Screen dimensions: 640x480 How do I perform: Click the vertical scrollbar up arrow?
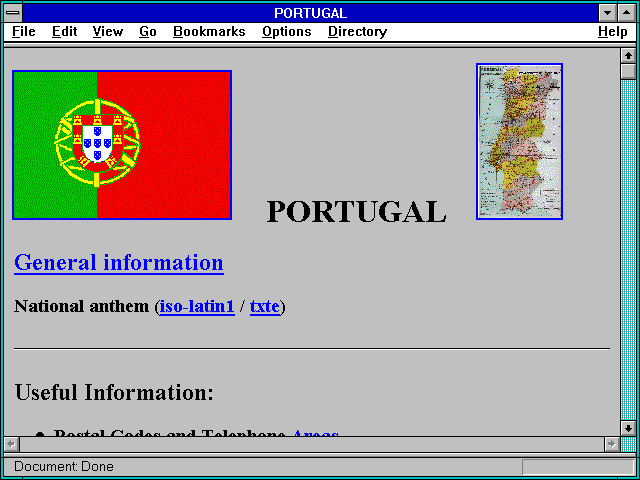[x=628, y=56]
